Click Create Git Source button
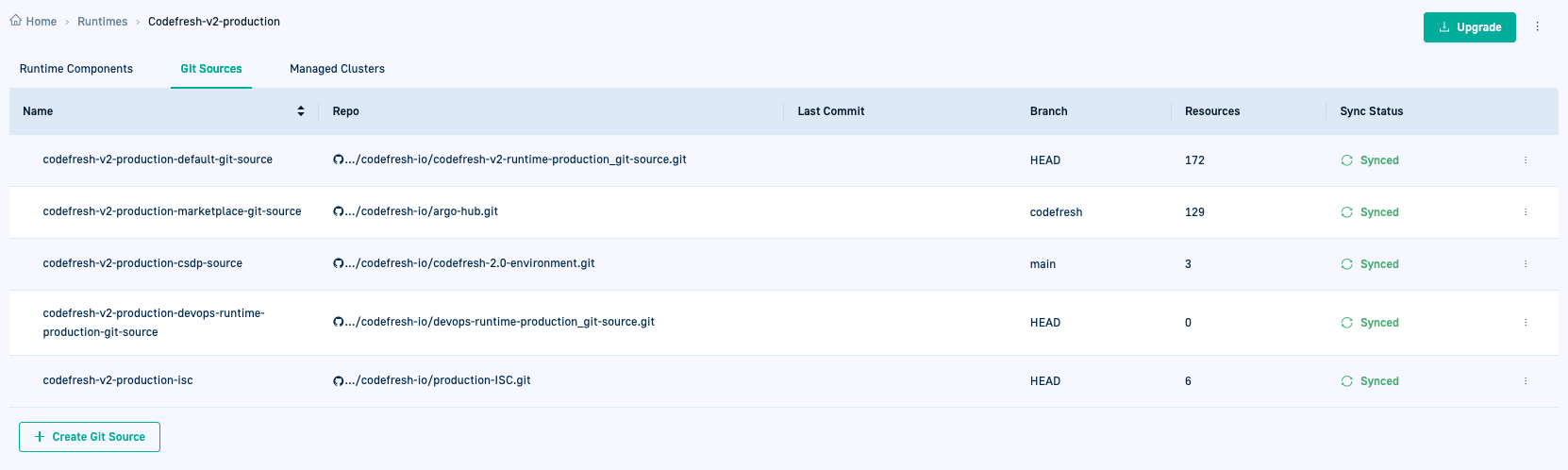Viewport: 1568px width, 470px height. click(x=90, y=437)
